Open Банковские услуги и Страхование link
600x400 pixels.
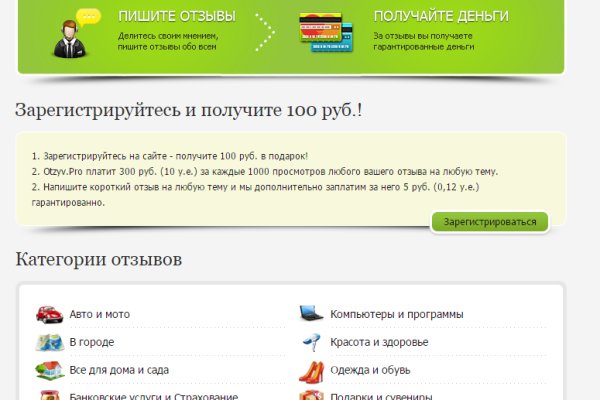point(139,396)
